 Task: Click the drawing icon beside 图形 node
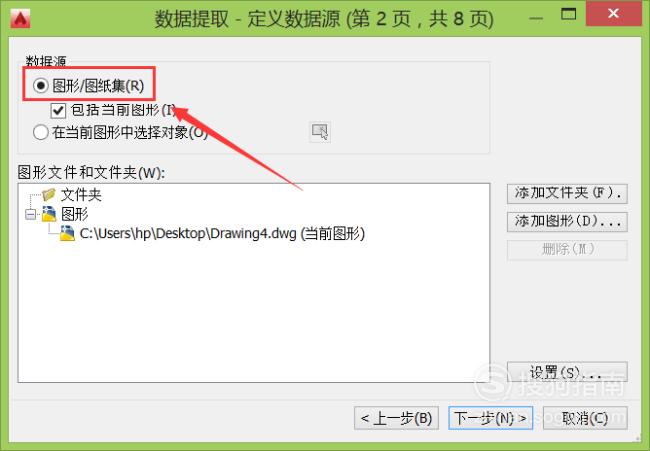click(49, 214)
